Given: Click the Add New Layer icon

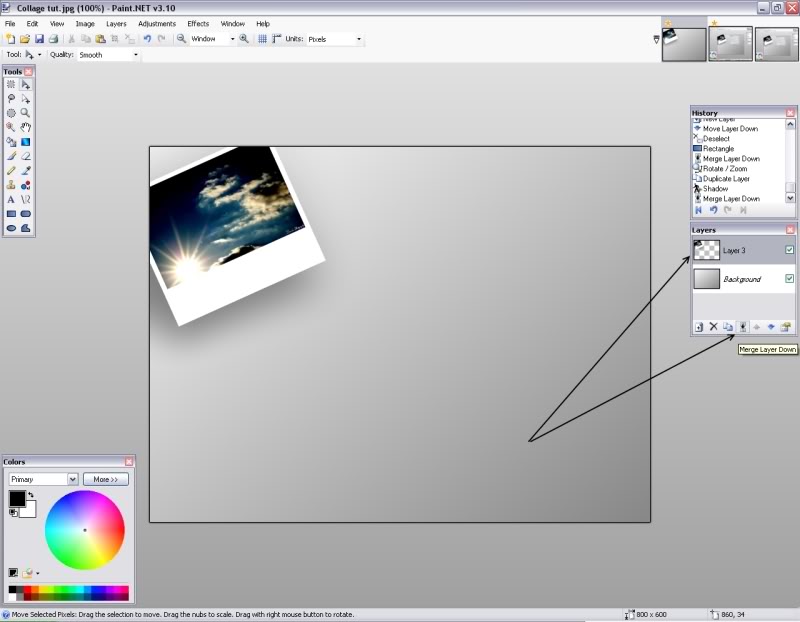Looking at the screenshot, I should [x=699, y=327].
